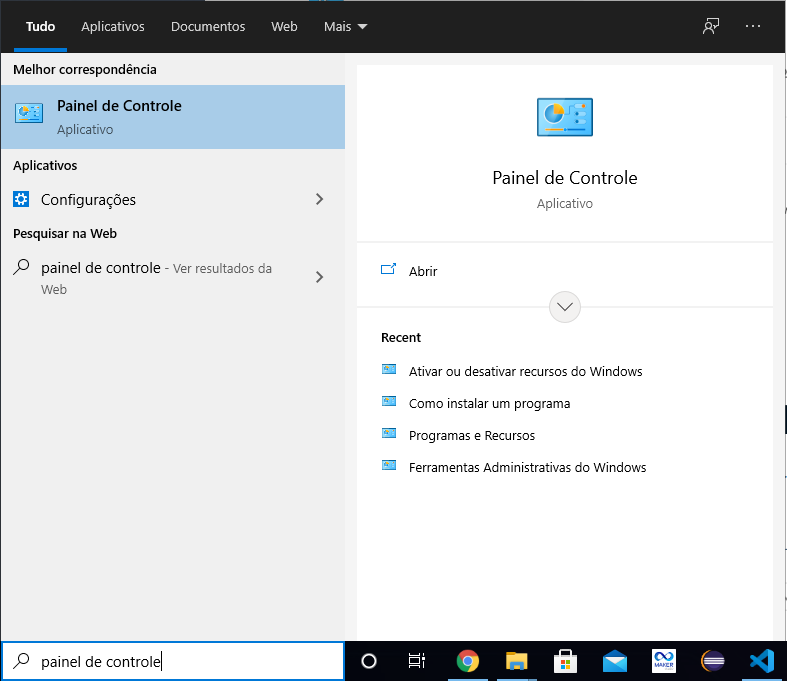Launch Microsoft Store from the taskbar

(x=565, y=661)
